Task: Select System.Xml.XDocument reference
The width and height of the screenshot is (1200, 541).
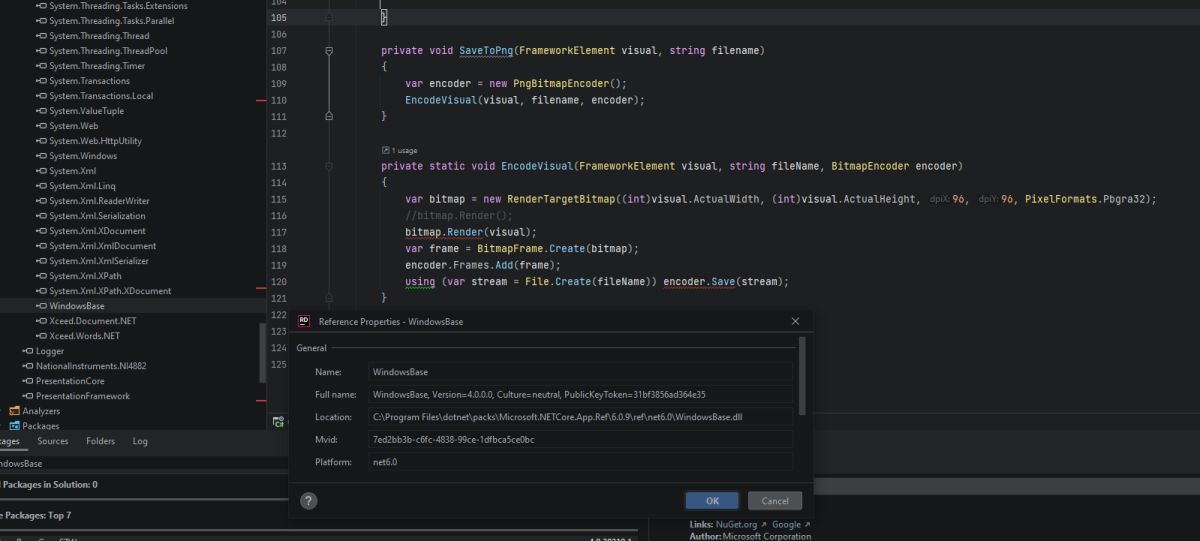Action: coord(97,231)
